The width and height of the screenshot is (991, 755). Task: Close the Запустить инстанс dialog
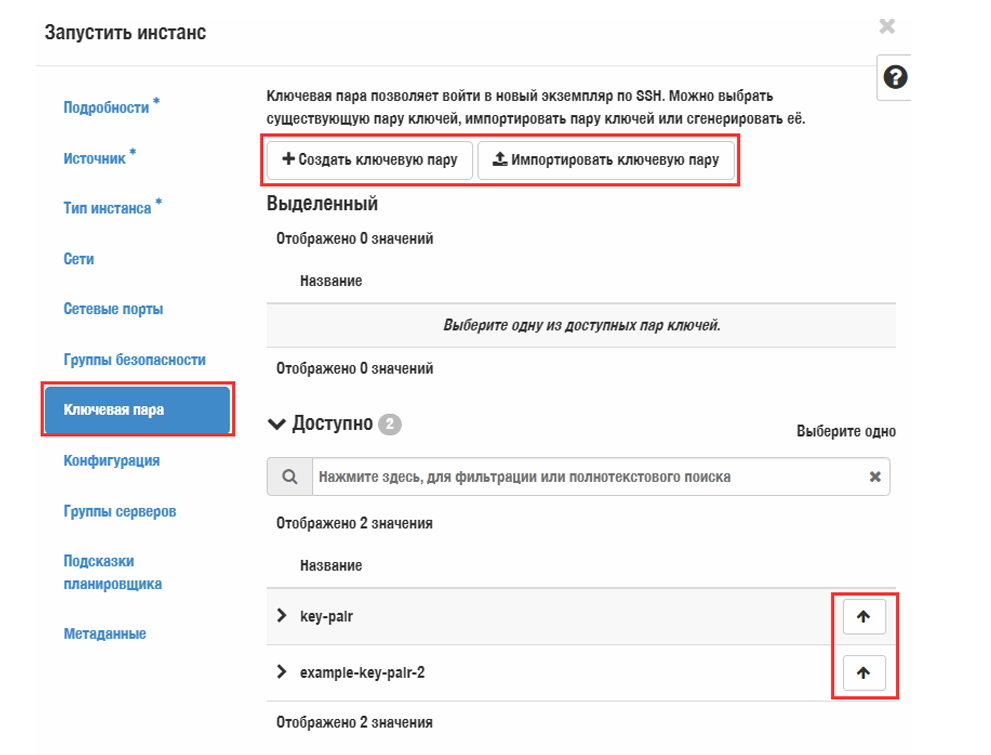point(887,27)
